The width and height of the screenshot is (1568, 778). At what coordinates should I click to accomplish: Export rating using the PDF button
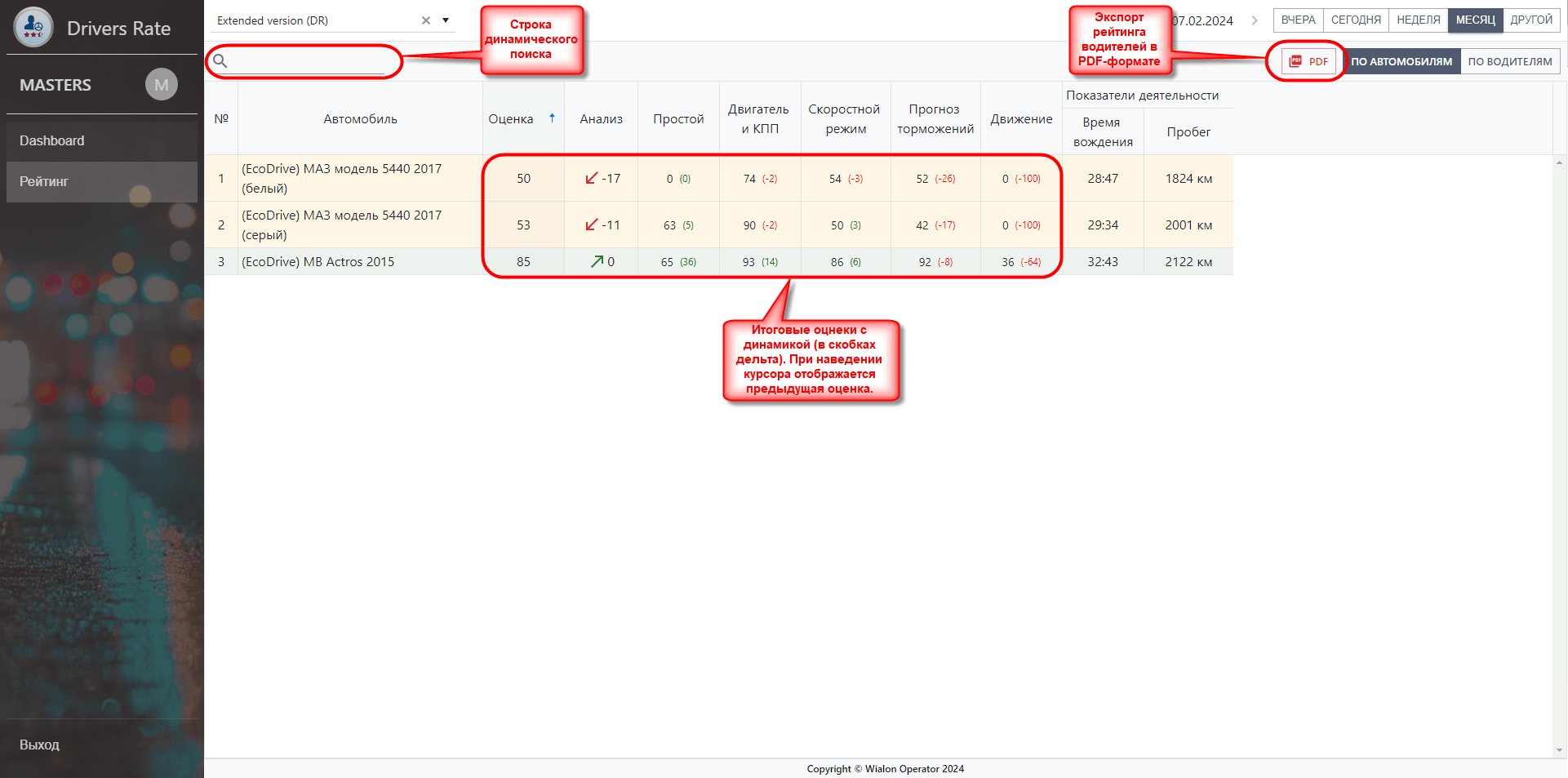coord(1308,61)
